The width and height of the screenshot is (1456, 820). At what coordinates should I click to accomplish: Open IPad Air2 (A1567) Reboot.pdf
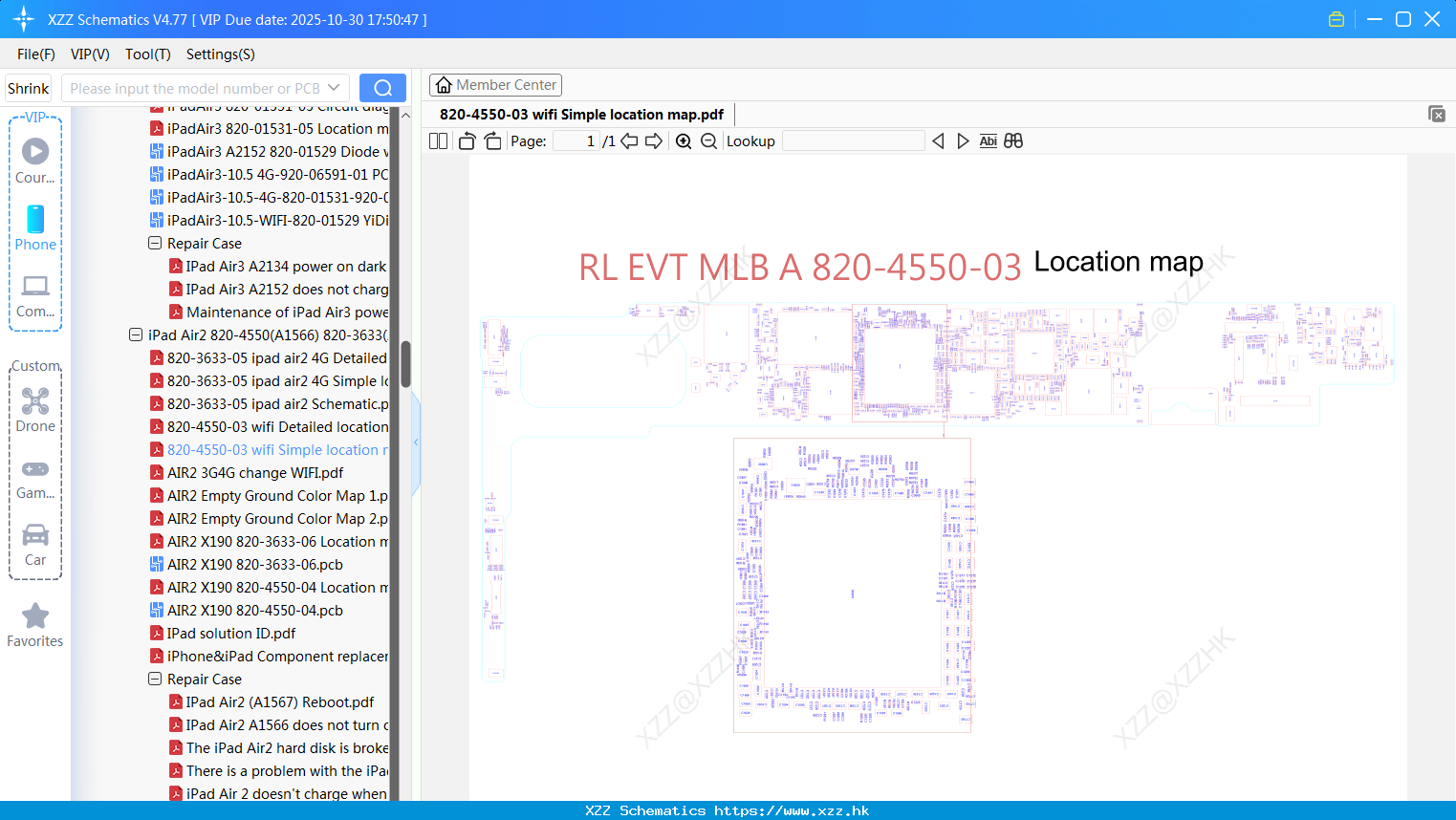272,701
